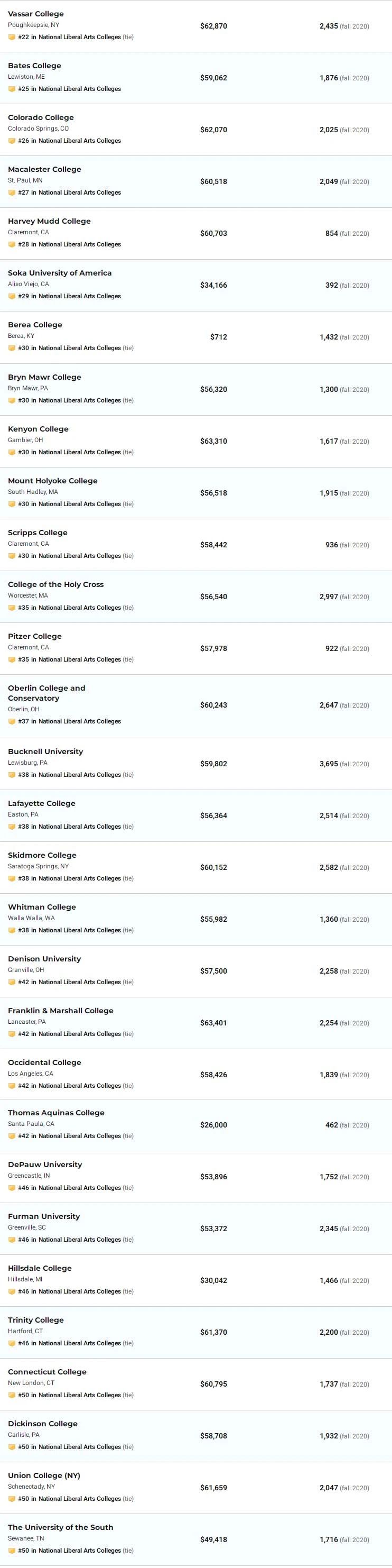
Task: Click the badge icon under Whitman College
Action: point(12,931)
